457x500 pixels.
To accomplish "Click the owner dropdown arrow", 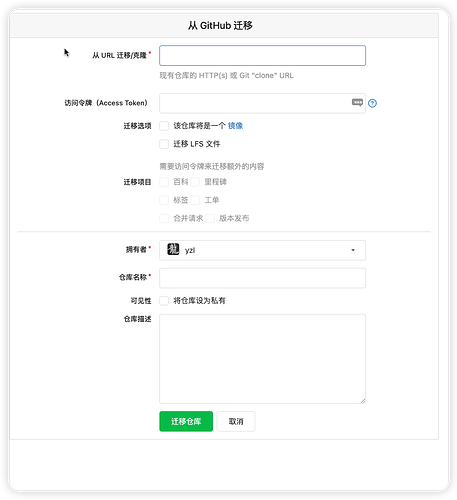I will [x=353, y=250].
